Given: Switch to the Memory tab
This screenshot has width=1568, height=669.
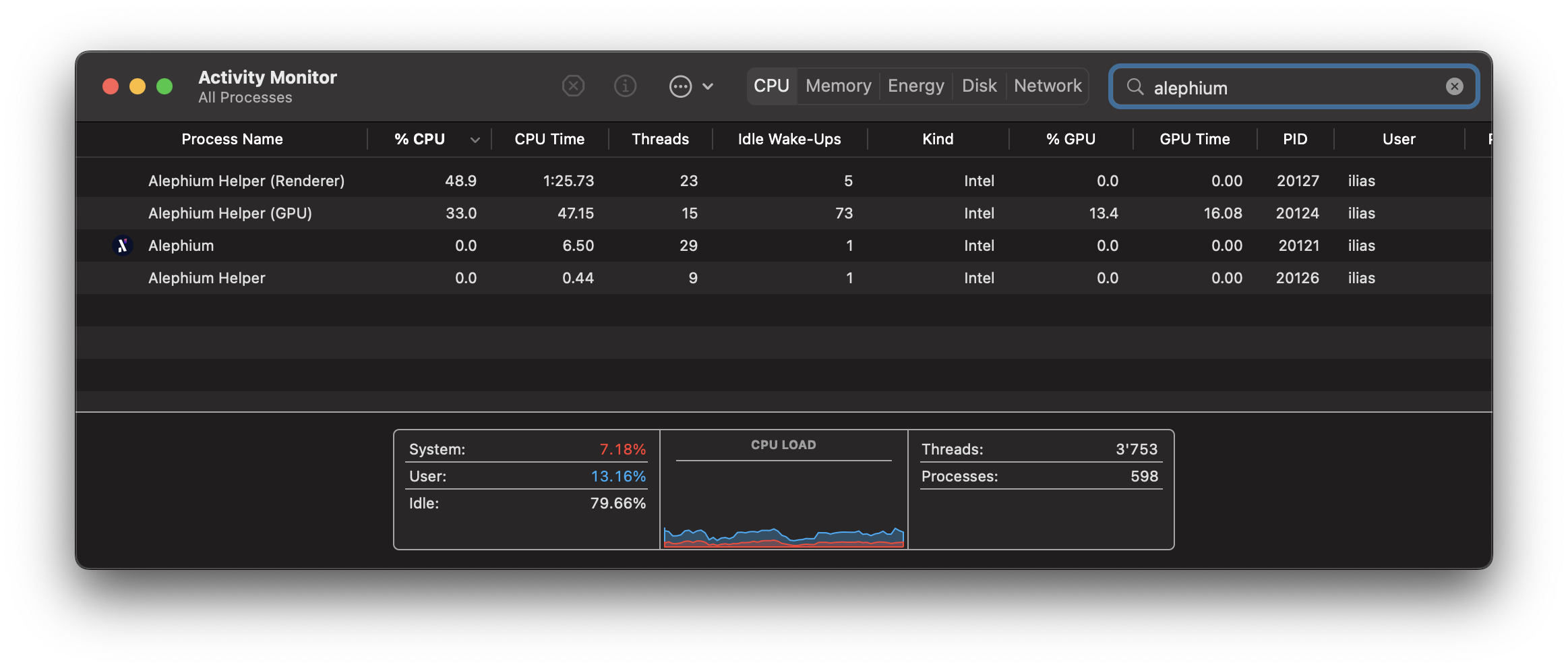Looking at the screenshot, I should click(838, 86).
